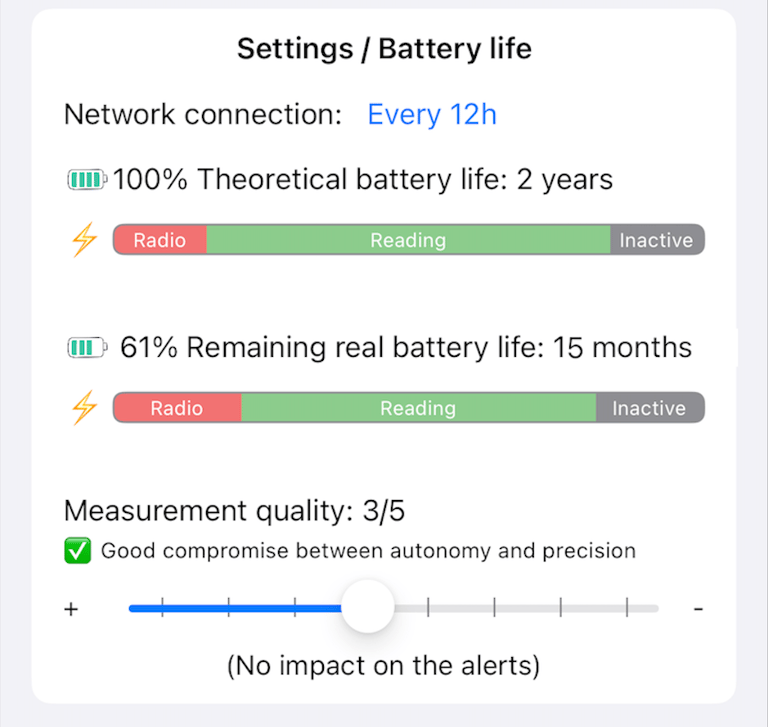Tap the minus sign at slider end

click(698, 609)
